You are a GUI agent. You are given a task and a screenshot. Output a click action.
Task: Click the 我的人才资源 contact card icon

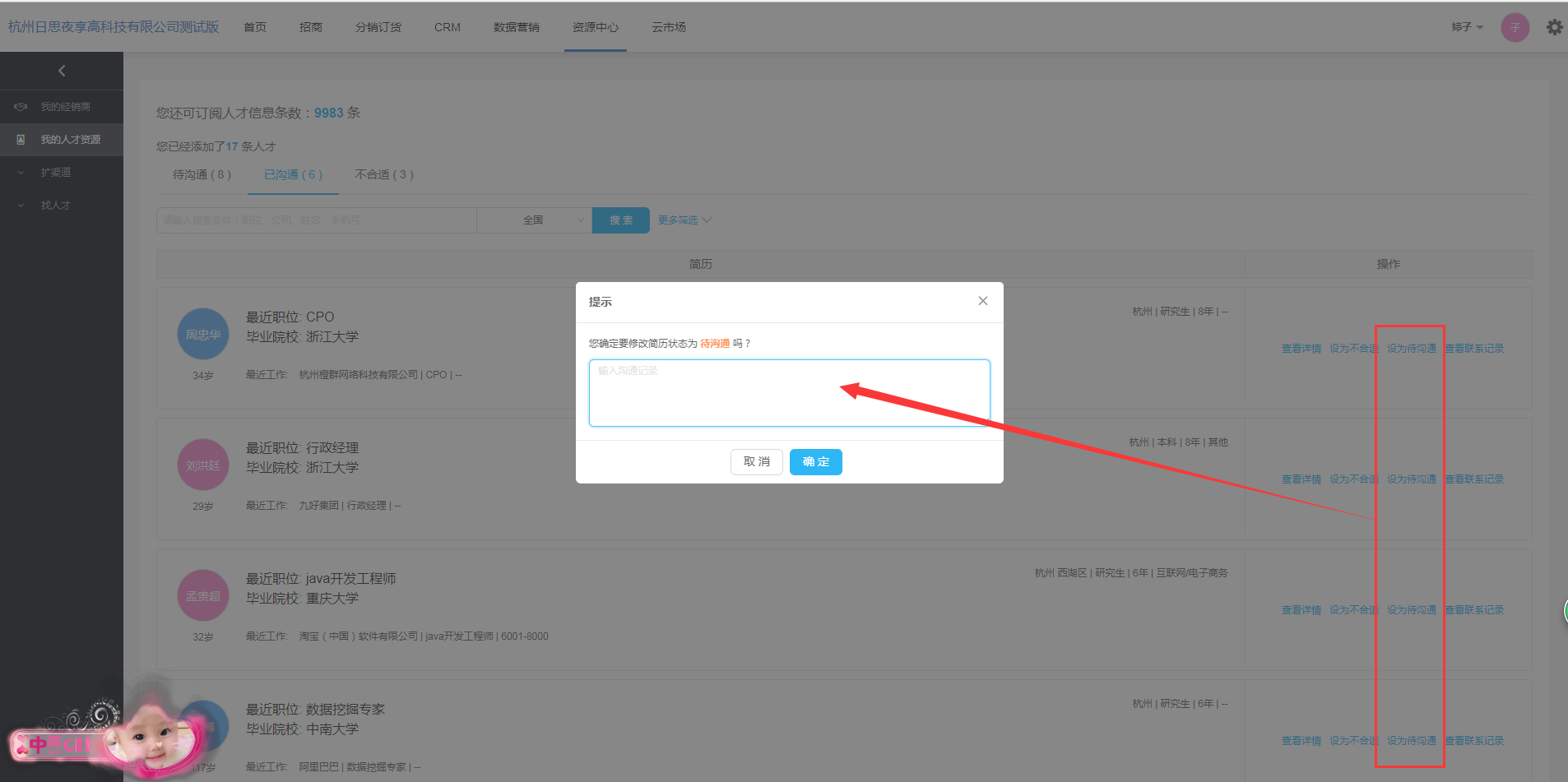(x=21, y=140)
